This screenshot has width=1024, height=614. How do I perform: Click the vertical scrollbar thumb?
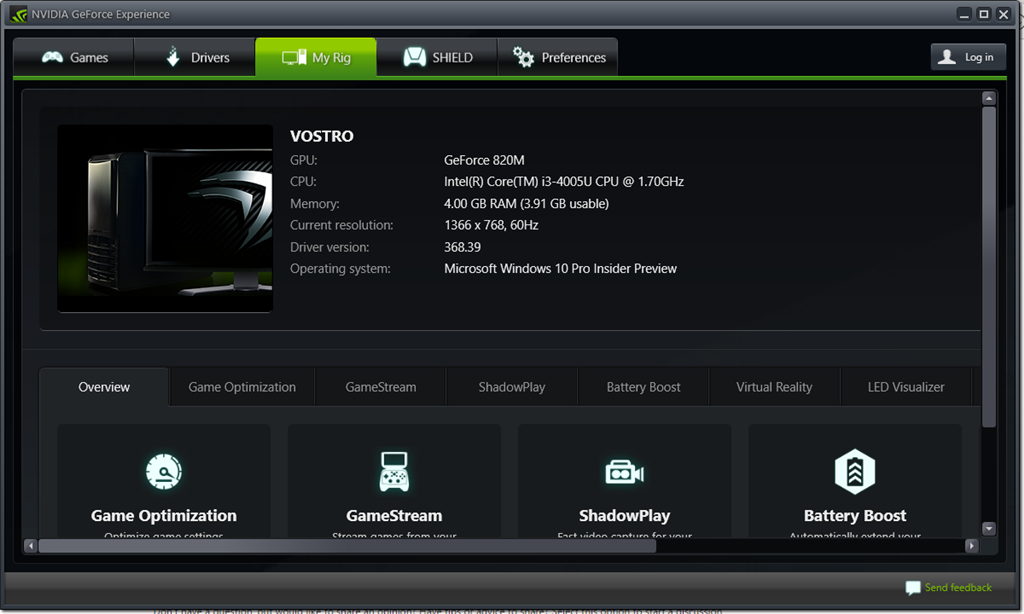pyautogui.click(x=989, y=267)
